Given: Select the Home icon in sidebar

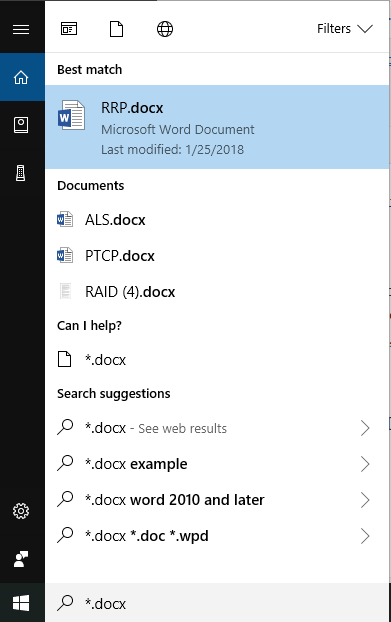Looking at the screenshot, I should [21, 77].
